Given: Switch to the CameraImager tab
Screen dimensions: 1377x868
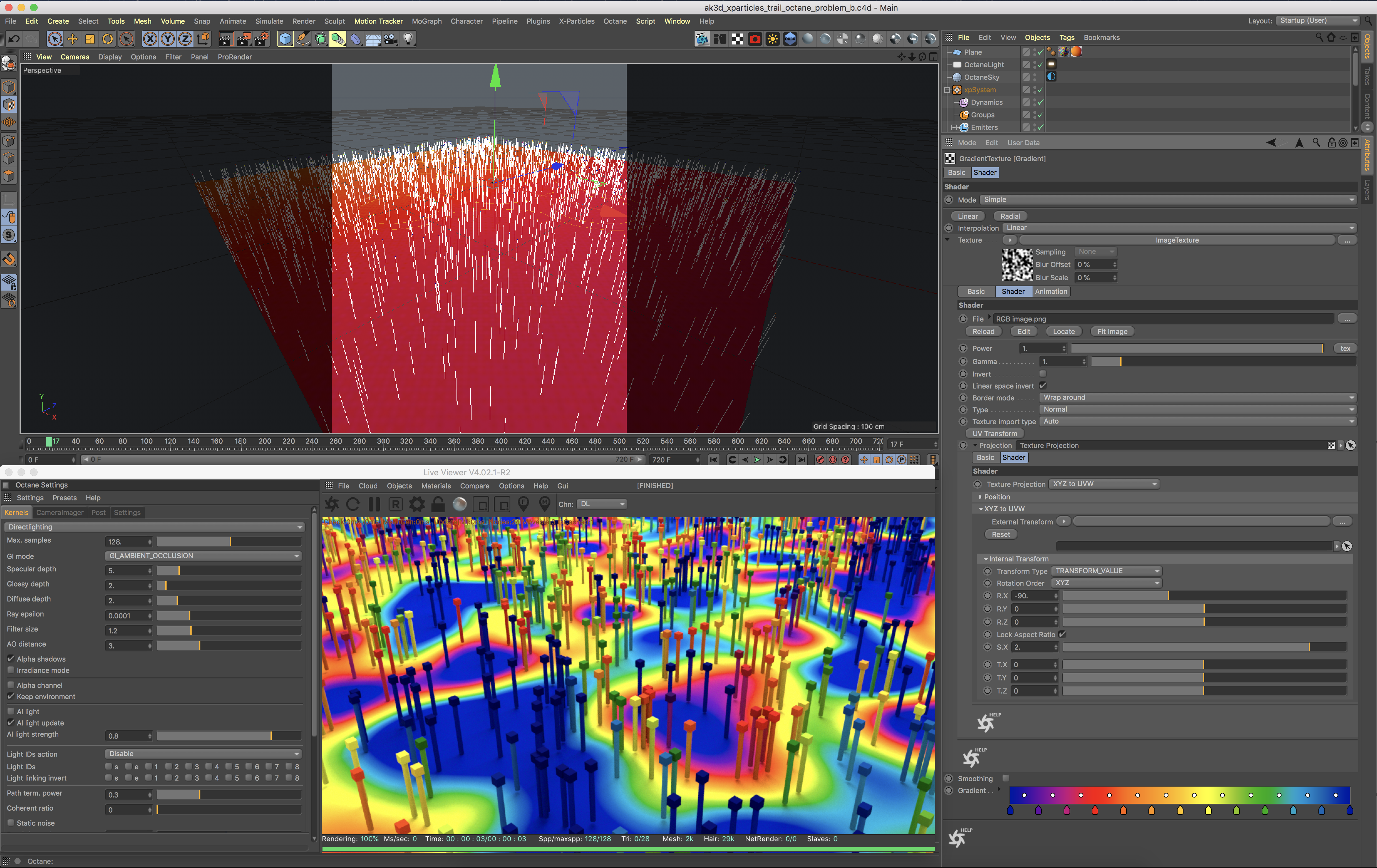Looking at the screenshot, I should [x=59, y=512].
